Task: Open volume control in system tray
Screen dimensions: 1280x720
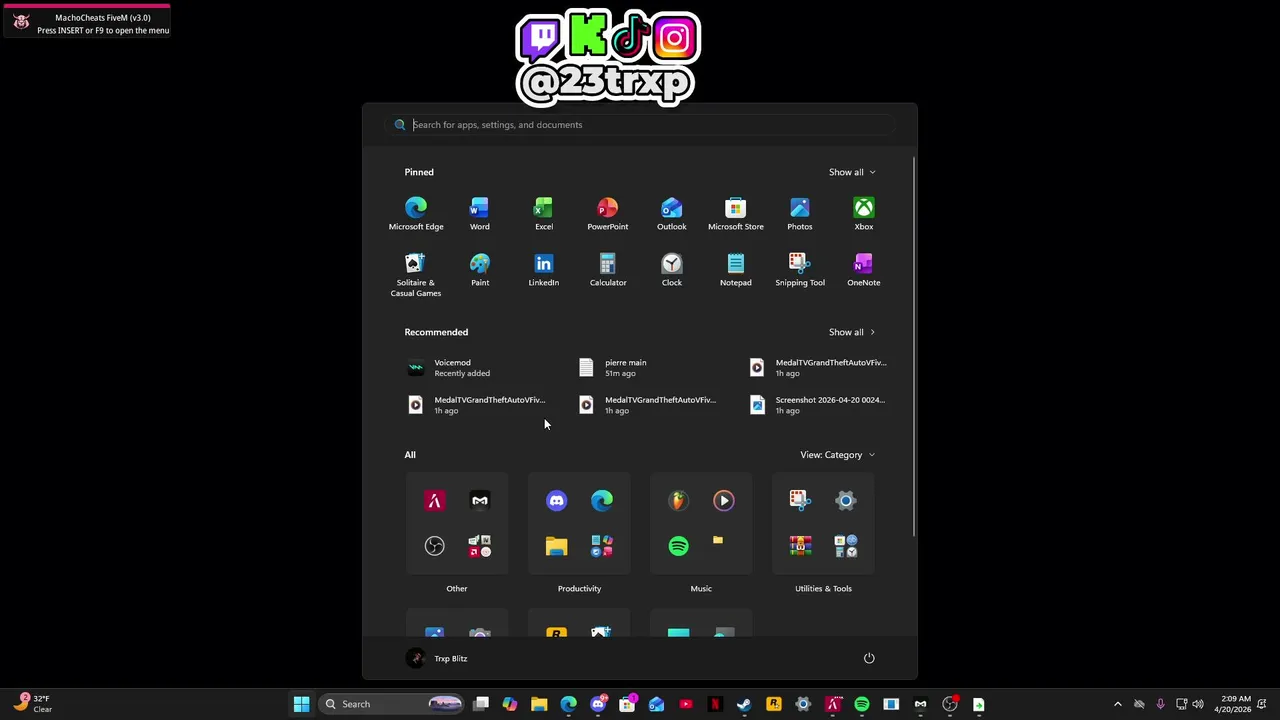Action: coord(1198,704)
